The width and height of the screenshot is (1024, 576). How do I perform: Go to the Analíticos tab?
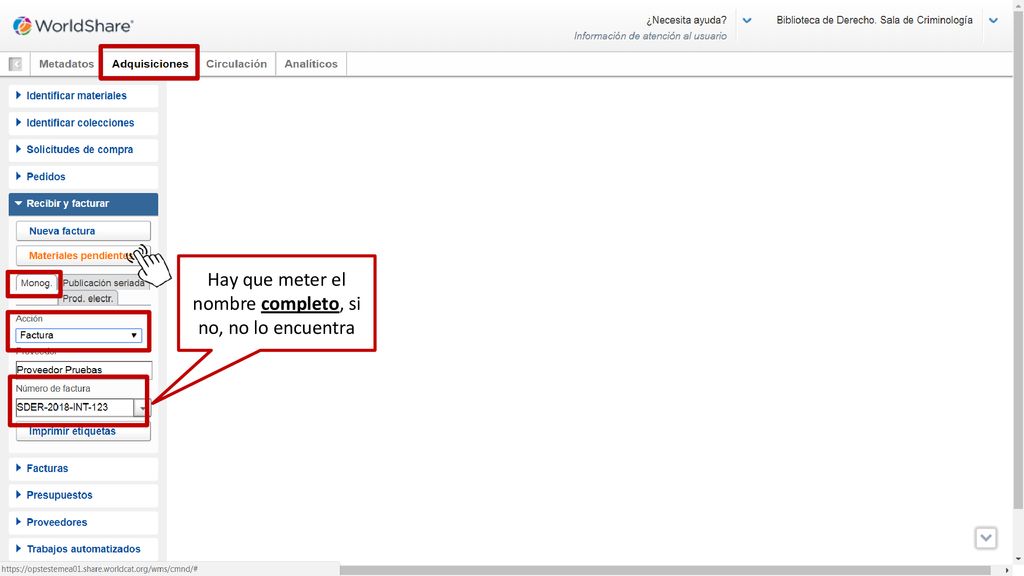click(x=311, y=64)
